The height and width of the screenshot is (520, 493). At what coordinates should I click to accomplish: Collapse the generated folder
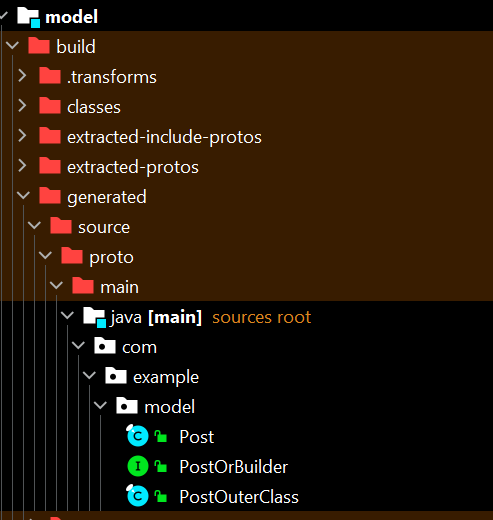[23, 196]
